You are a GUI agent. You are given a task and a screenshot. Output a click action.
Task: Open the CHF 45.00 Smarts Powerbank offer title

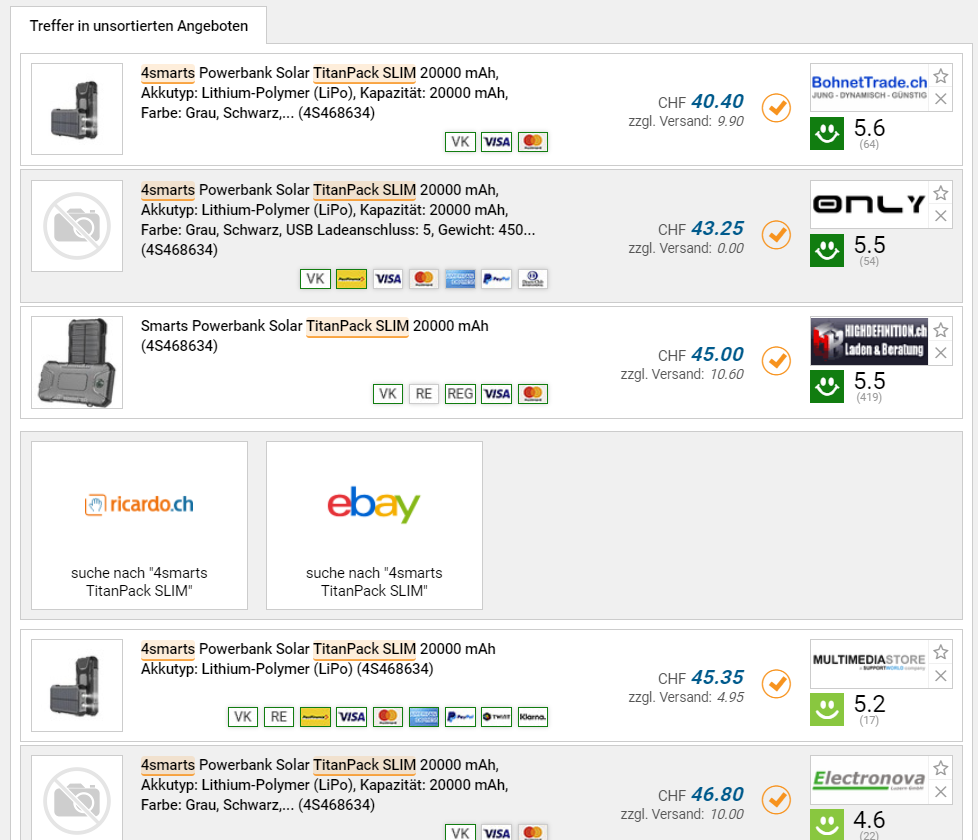[x=315, y=326]
